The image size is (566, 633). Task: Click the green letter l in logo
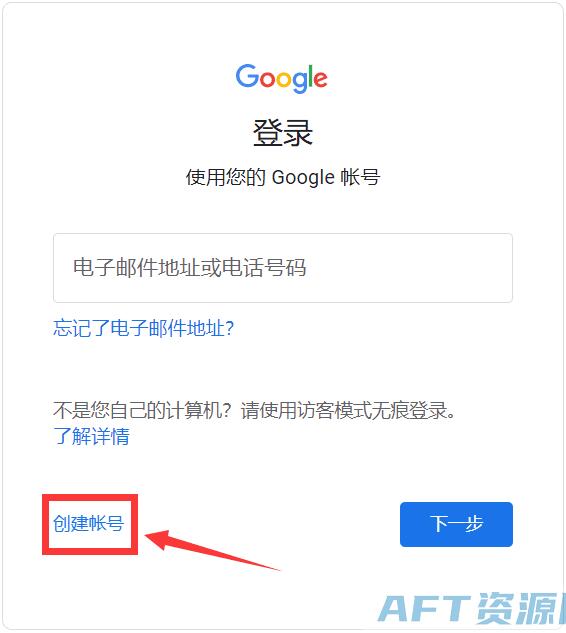point(309,77)
